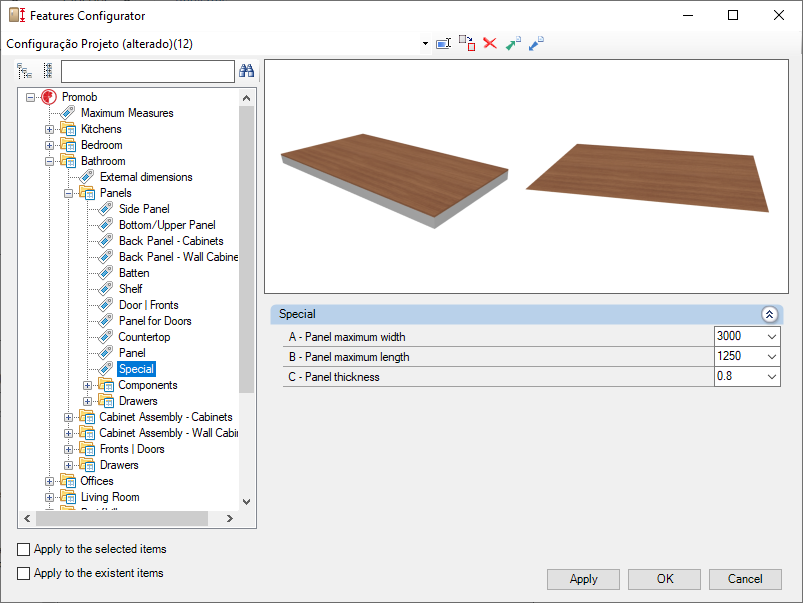Select Bottom/Upper Panel tree item
809x613 pixels.
click(167, 225)
